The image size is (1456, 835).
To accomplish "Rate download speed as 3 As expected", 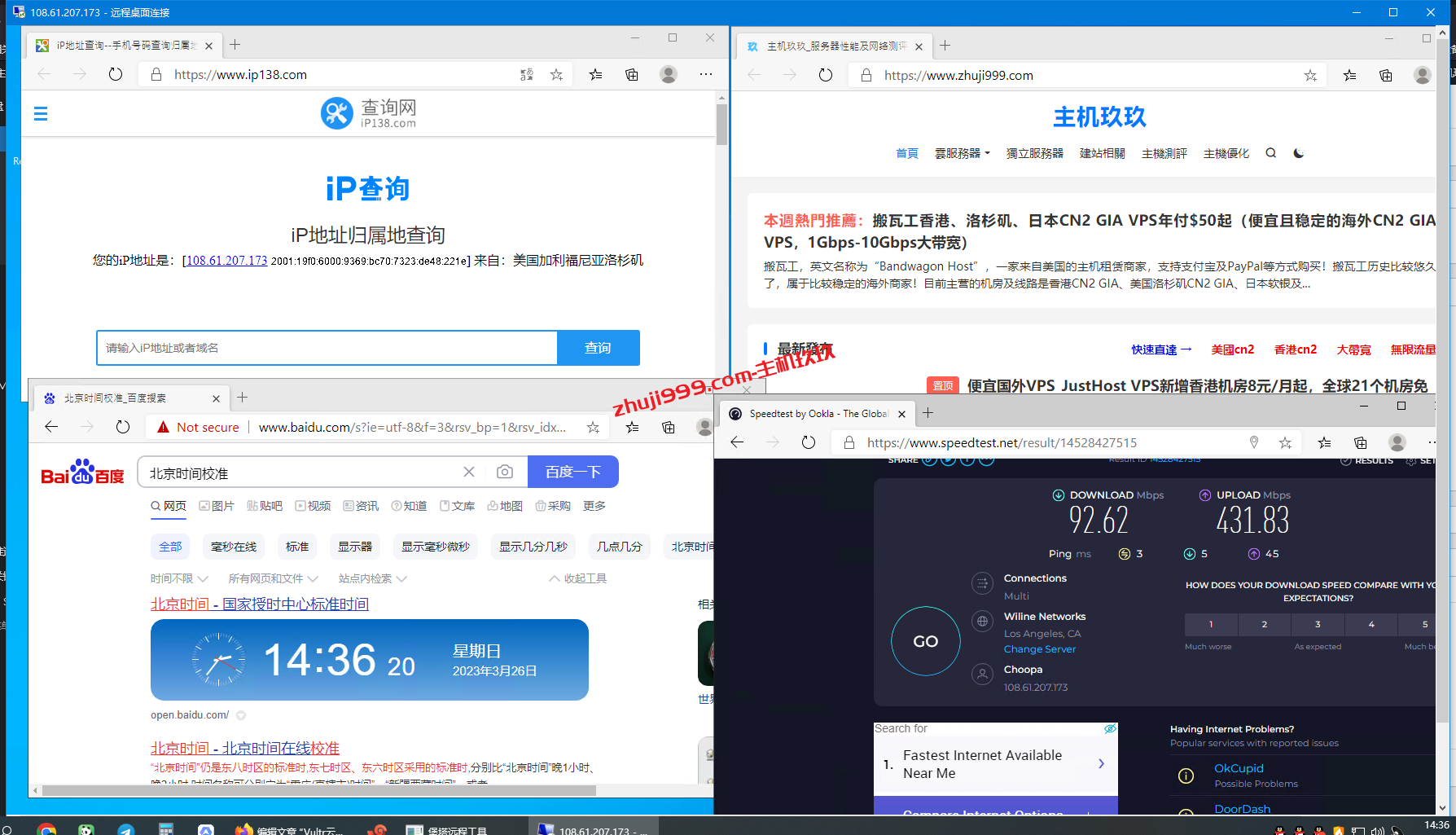I will 1318,625.
